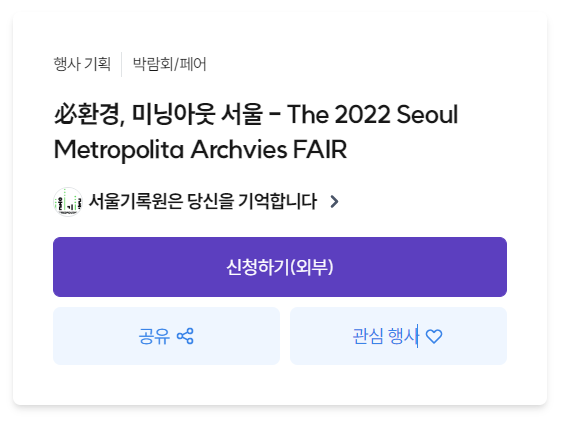
Task: Click the 신청하기(외부) white text label
Action: [280, 267]
